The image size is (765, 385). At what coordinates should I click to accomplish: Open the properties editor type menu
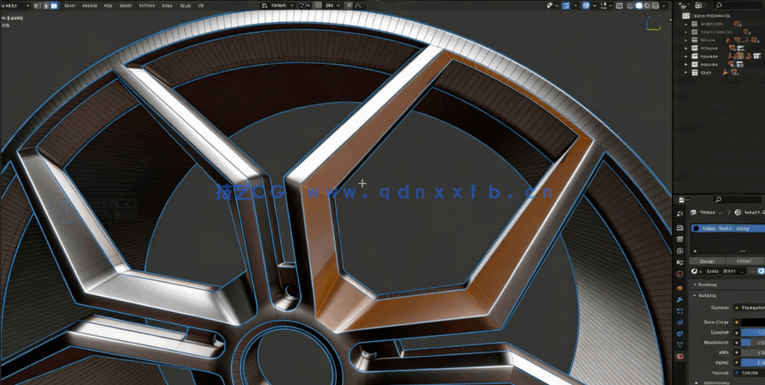683,200
